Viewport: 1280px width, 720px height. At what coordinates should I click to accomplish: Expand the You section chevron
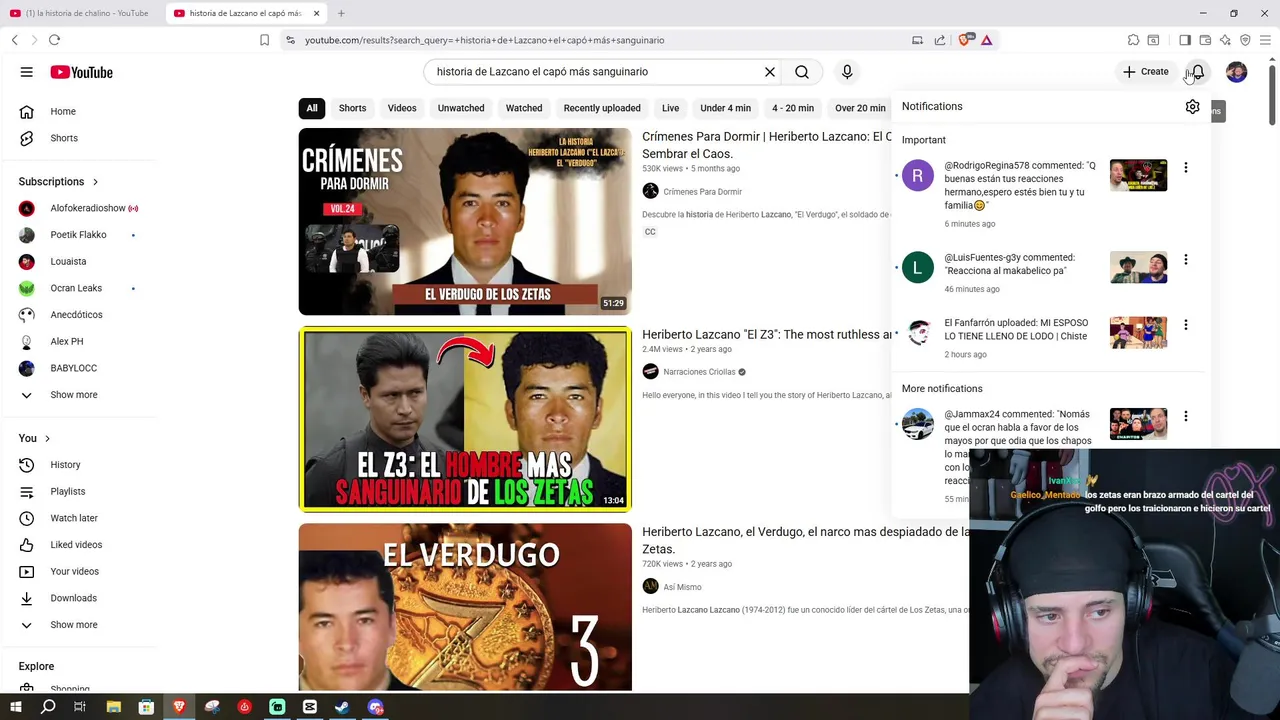coord(47,438)
